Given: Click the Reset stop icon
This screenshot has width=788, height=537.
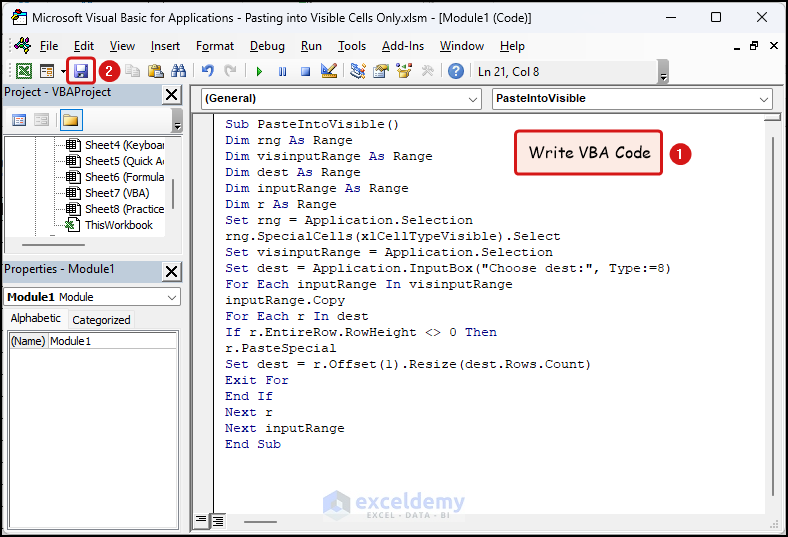Looking at the screenshot, I should [305, 71].
